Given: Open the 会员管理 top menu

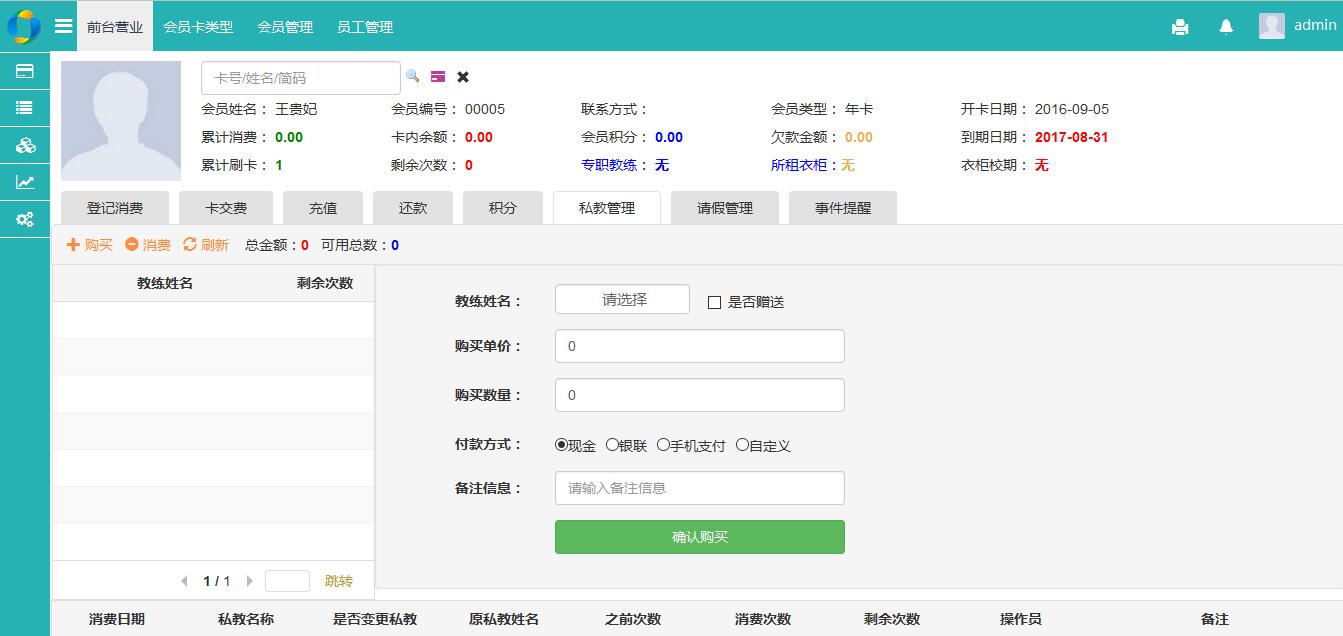Looking at the screenshot, I should pyautogui.click(x=285, y=27).
